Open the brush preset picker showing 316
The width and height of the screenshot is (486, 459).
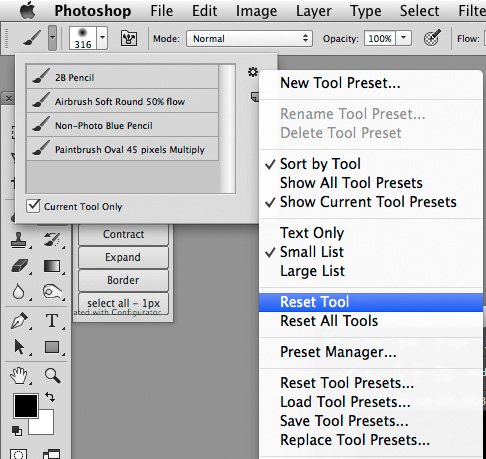(83, 38)
